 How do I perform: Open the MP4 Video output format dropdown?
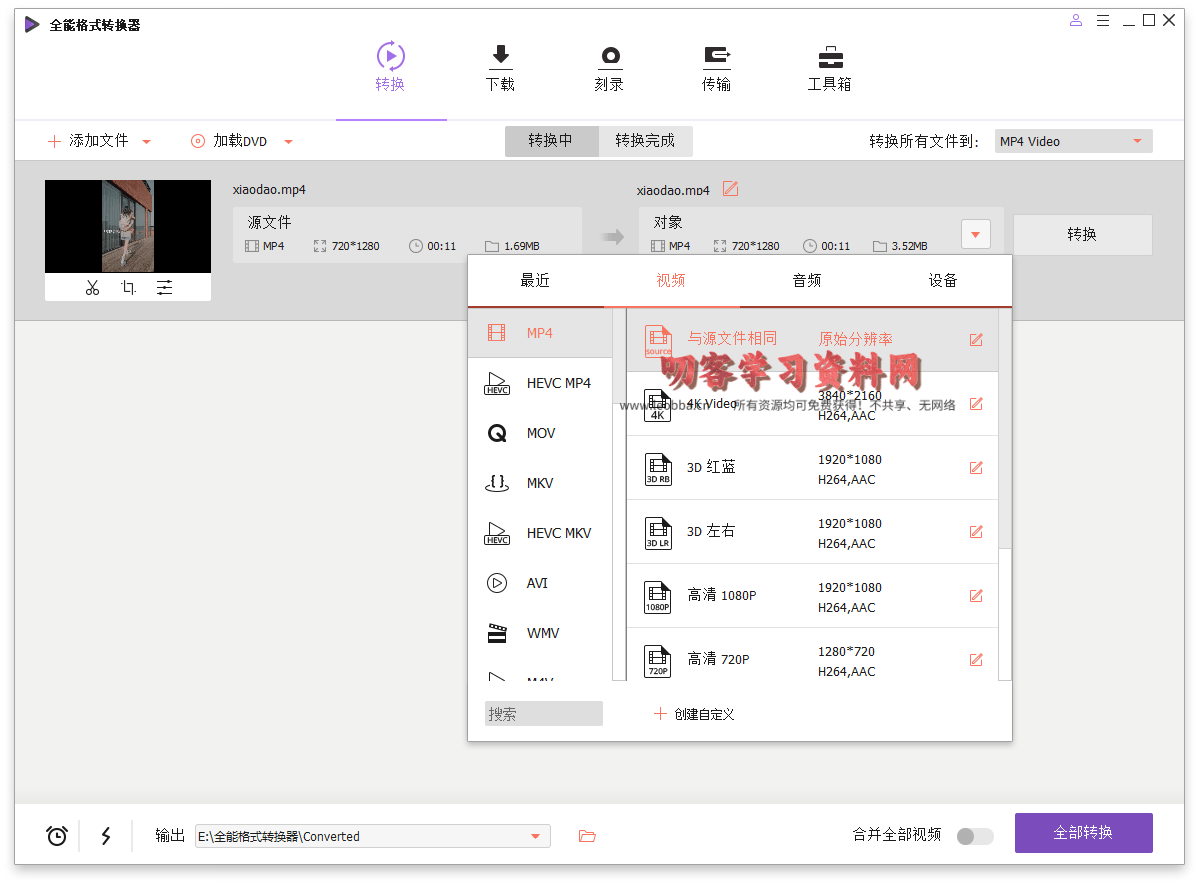tap(1073, 142)
